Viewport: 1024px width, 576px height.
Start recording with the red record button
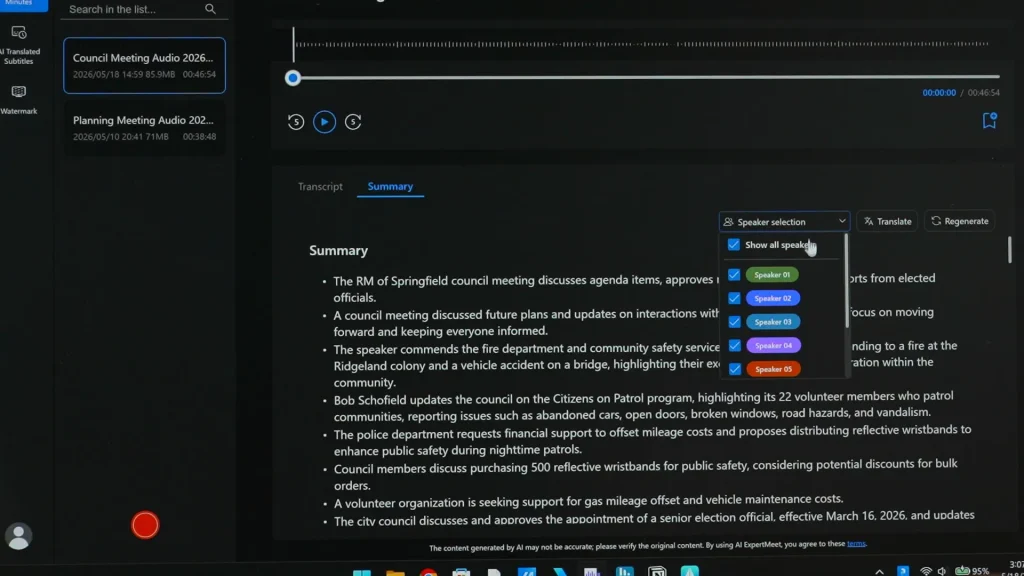(x=145, y=525)
